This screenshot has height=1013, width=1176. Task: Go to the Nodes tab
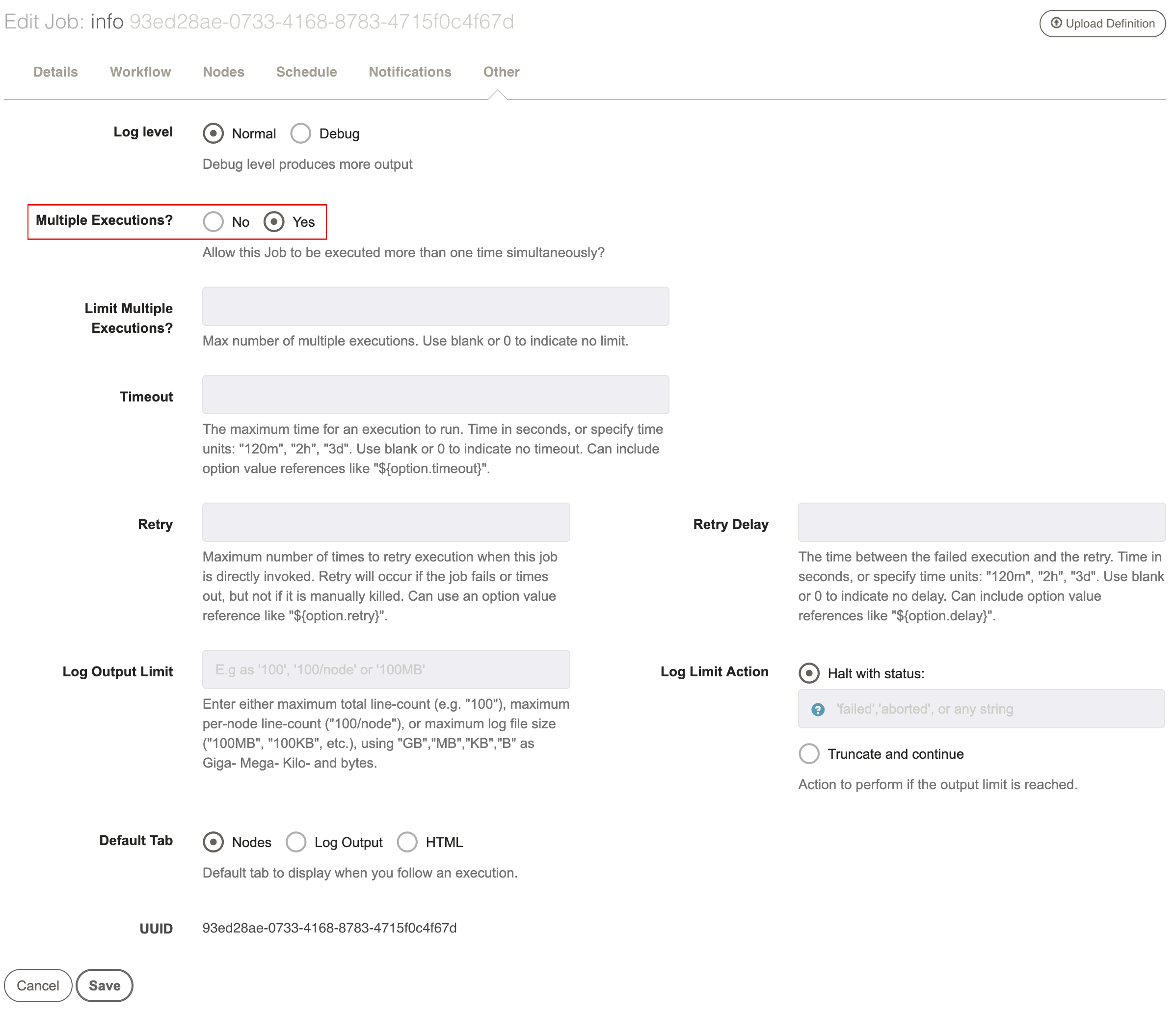pyautogui.click(x=224, y=72)
